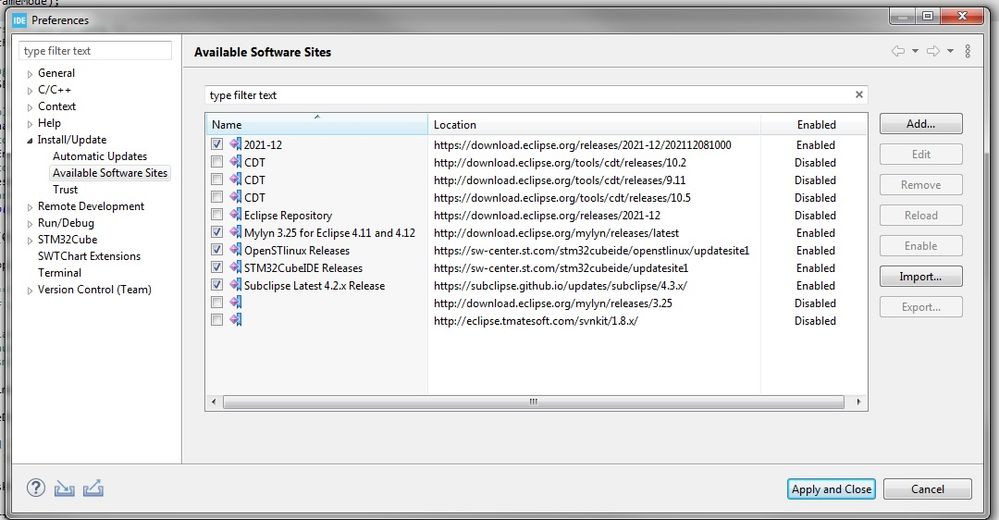
Task: Expand the STM32Cube tree node
Action: point(29,240)
